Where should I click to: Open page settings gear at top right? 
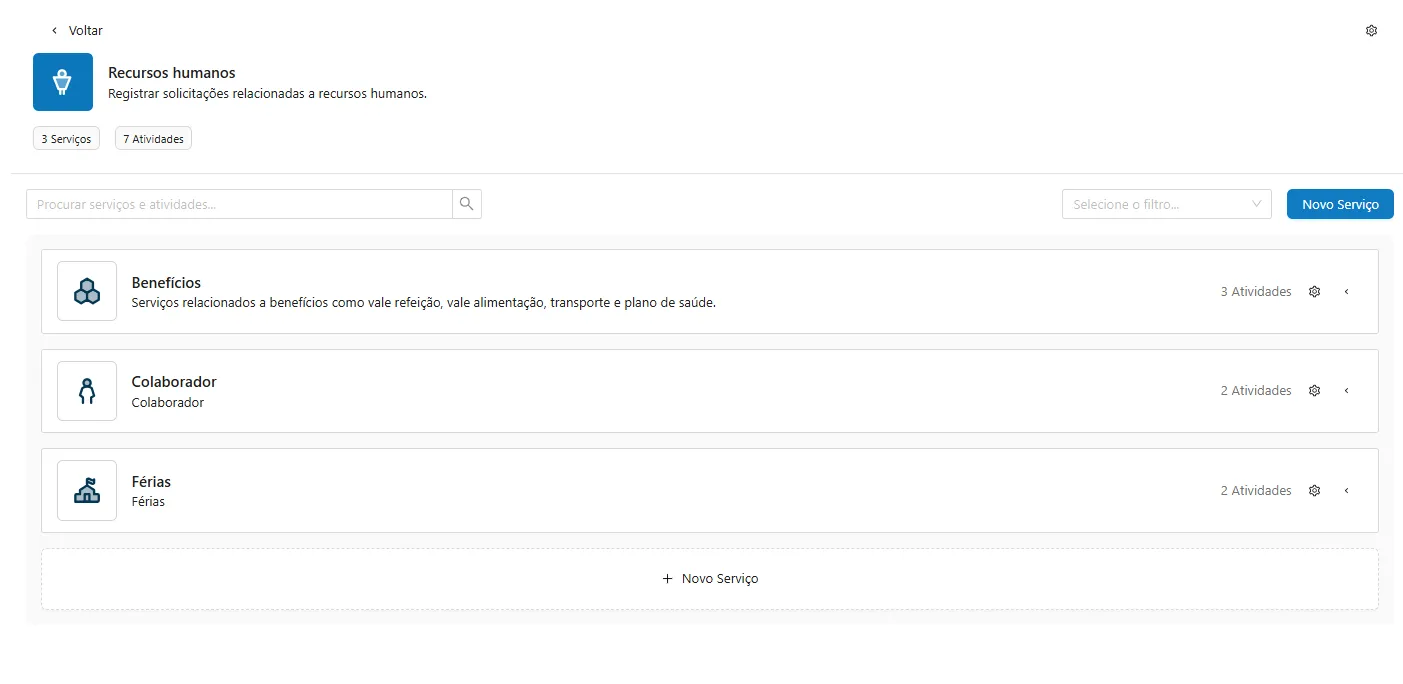coord(1371,31)
